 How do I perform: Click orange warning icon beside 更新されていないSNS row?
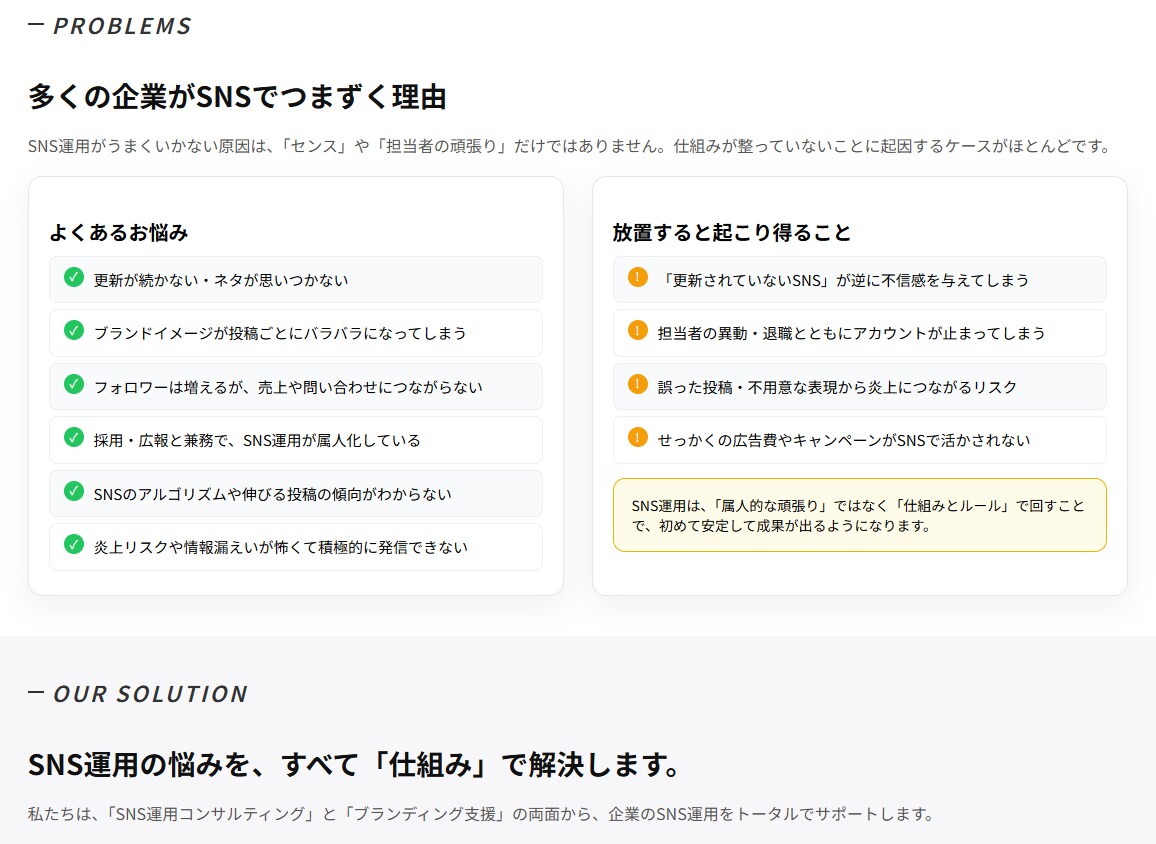pos(638,277)
